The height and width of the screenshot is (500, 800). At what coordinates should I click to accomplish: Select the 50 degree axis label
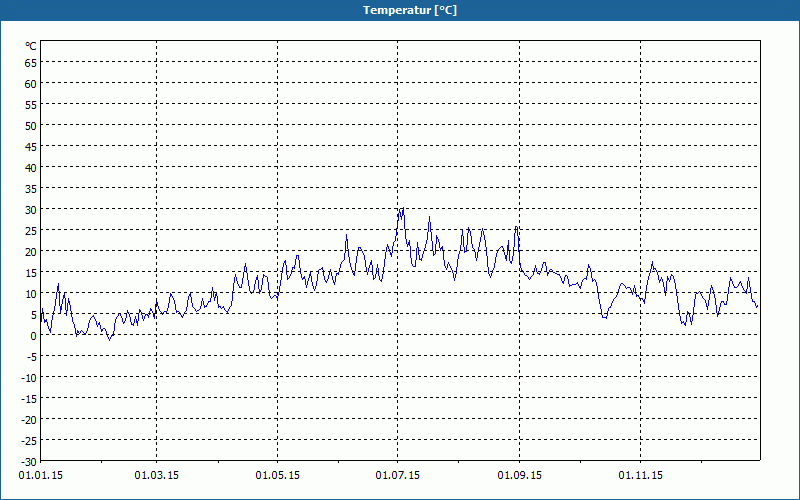[31, 126]
